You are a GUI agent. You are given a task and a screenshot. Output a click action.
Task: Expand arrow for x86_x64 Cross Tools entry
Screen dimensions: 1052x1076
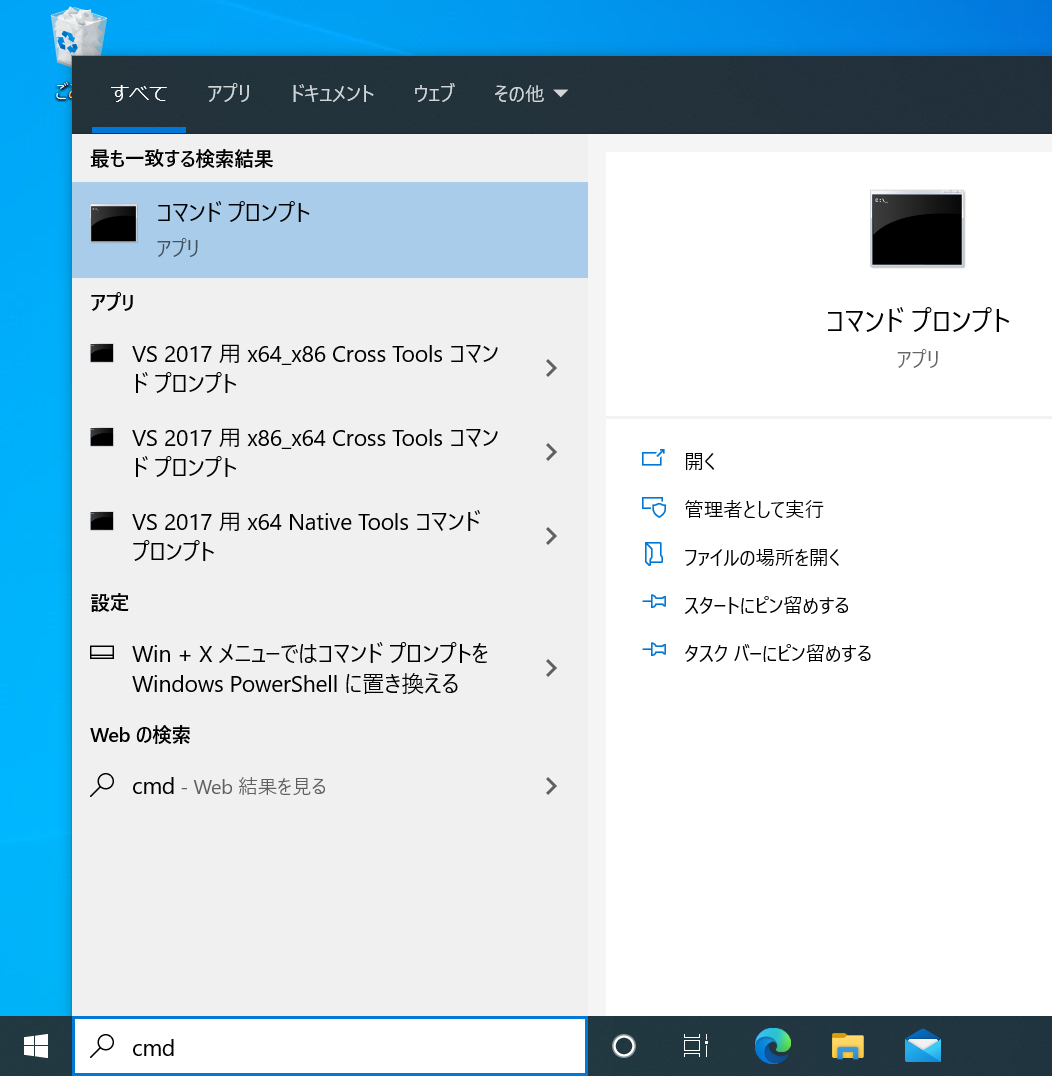click(x=551, y=452)
